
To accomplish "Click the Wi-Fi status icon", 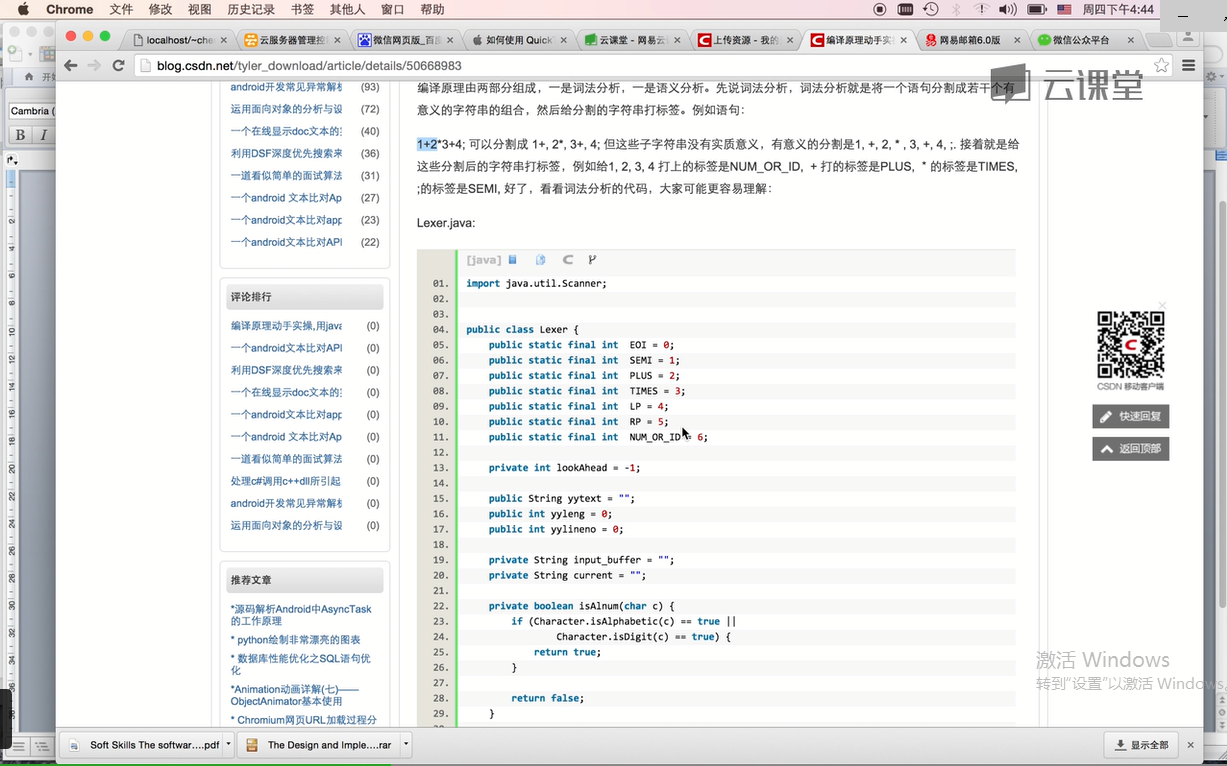I will tap(981, 9).
